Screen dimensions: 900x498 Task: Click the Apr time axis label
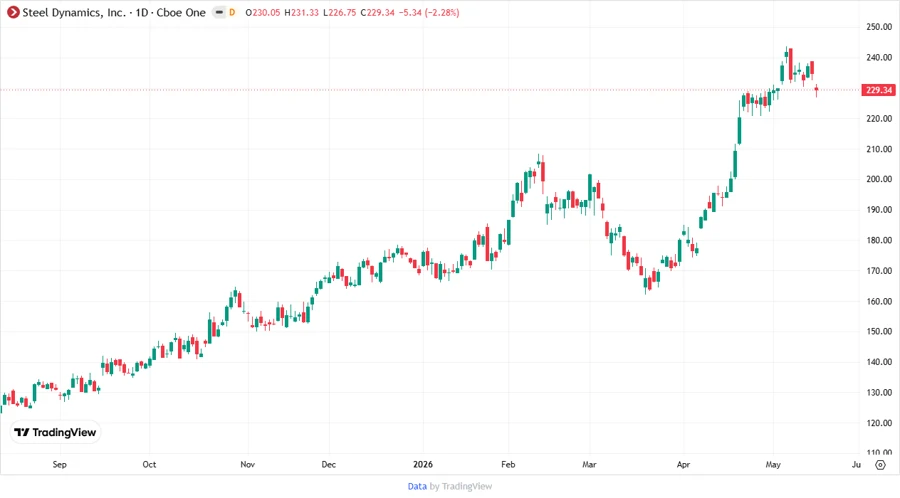coord(683,464)
